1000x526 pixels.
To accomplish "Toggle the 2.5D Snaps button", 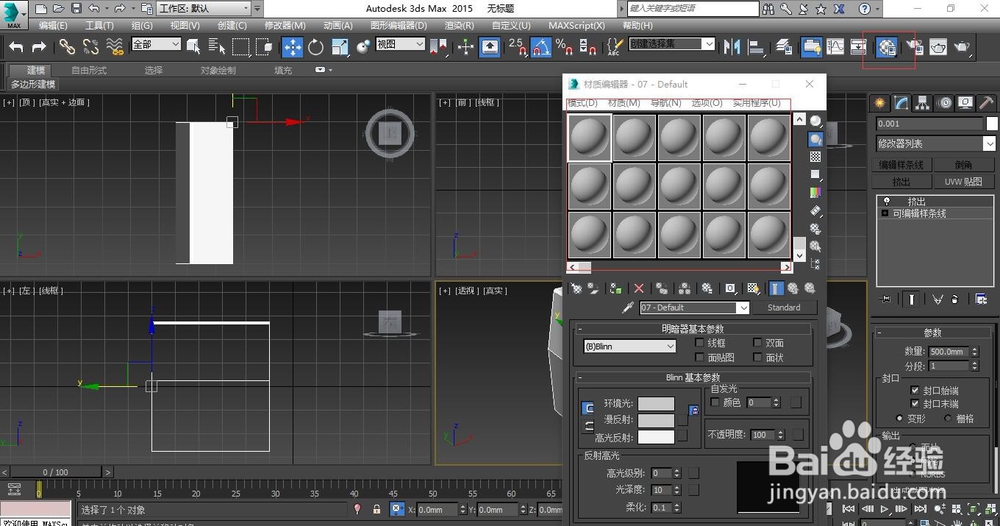I will point(518,47).
